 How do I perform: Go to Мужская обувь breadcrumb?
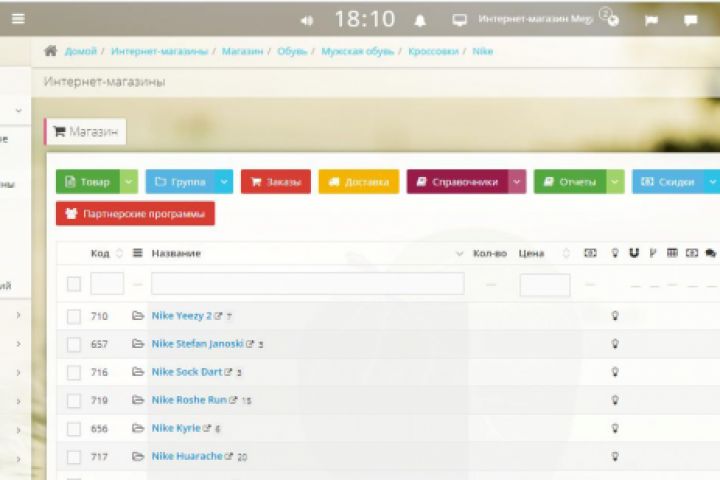point(357,51)
